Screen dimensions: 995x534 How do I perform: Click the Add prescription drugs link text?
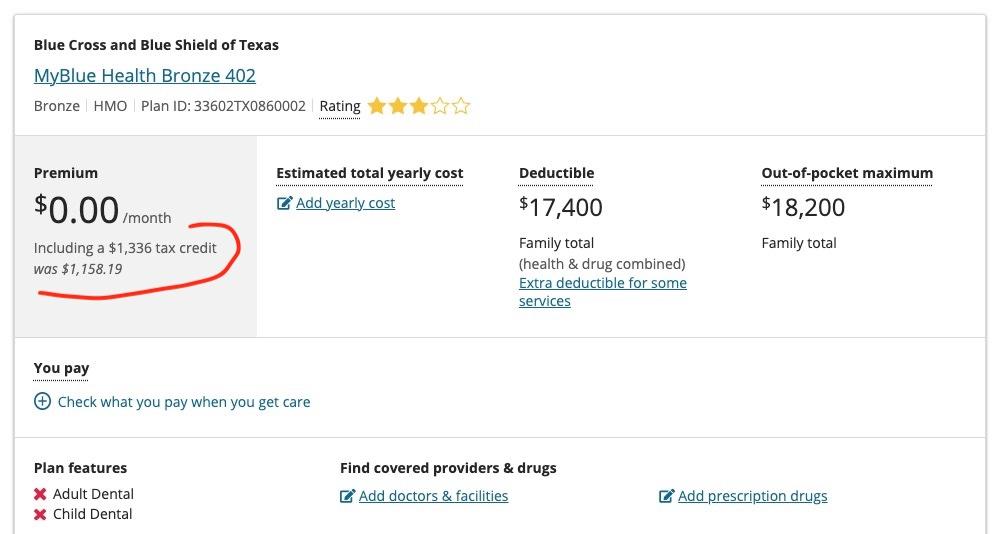[752, 496]
